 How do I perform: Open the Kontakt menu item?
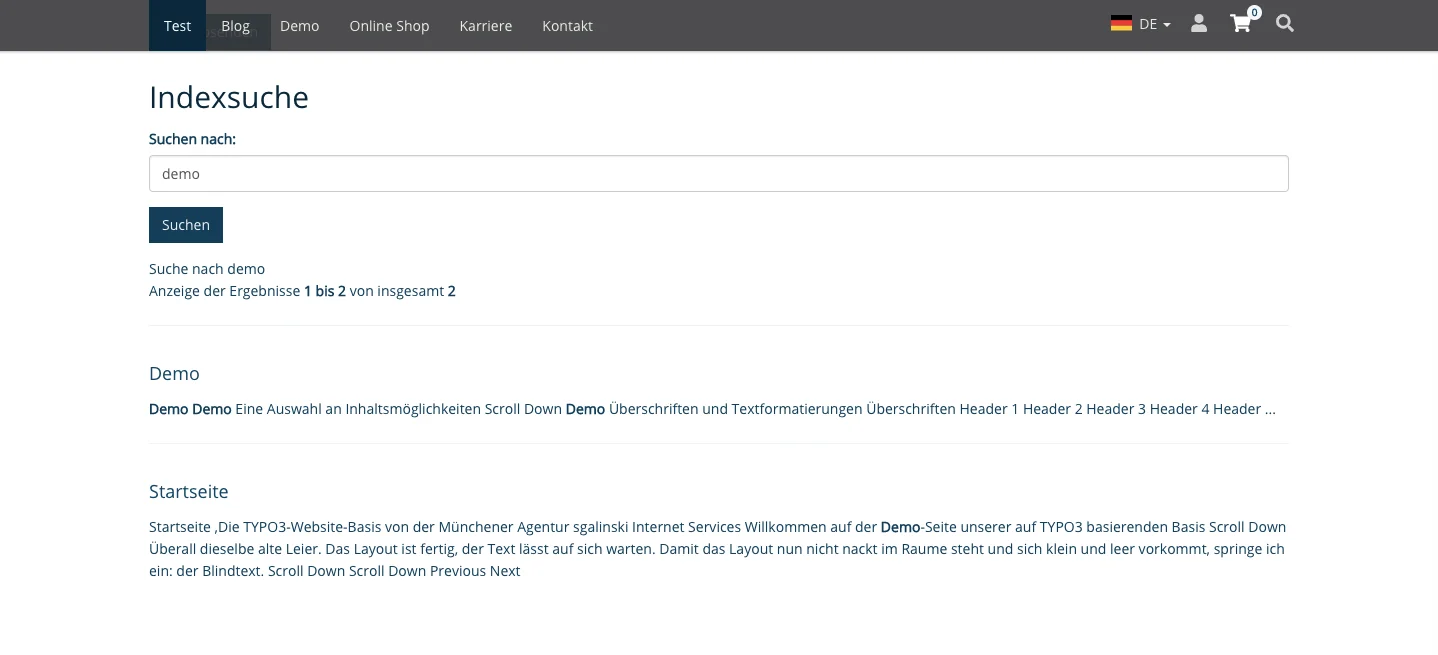tap(567, 26)
